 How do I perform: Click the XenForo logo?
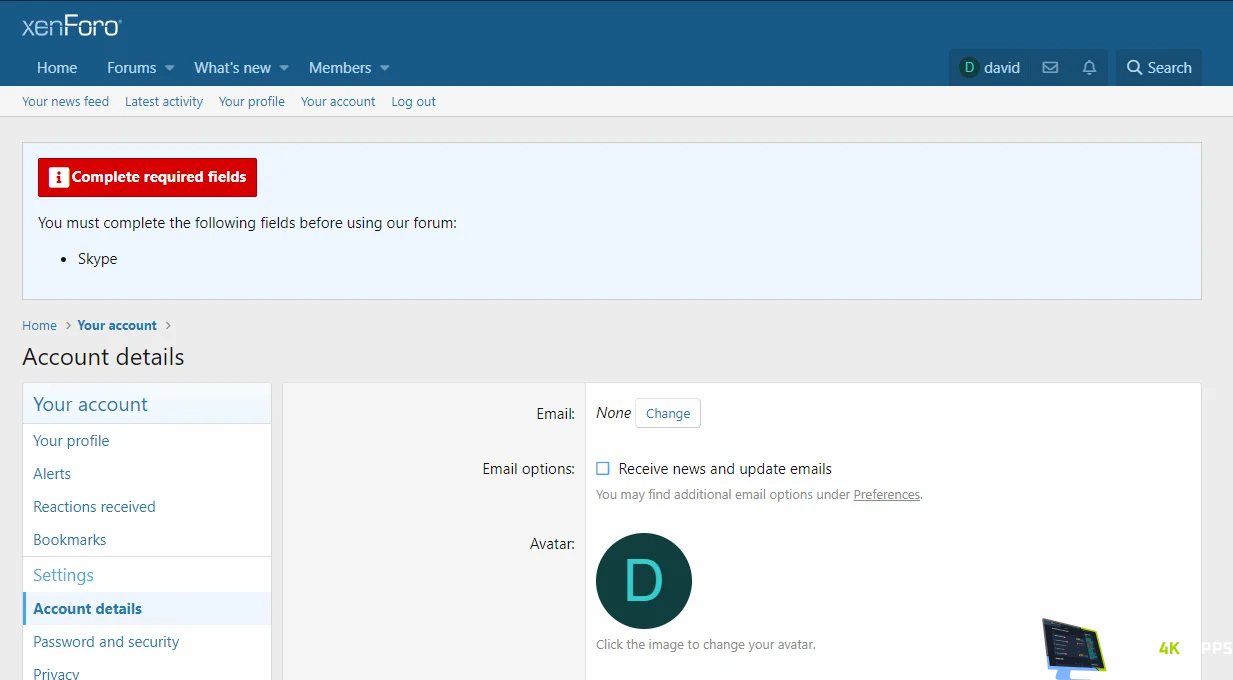click(71, 26)
